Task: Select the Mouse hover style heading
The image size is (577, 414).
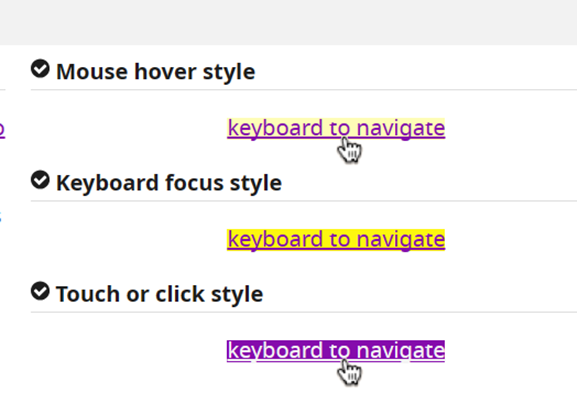Action: point(156,71)
